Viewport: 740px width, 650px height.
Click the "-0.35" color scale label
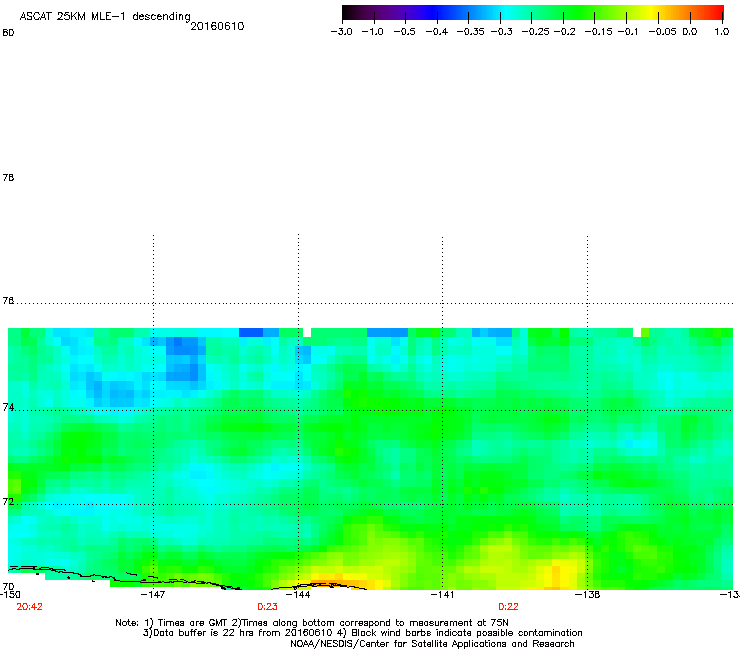point(471,32)
